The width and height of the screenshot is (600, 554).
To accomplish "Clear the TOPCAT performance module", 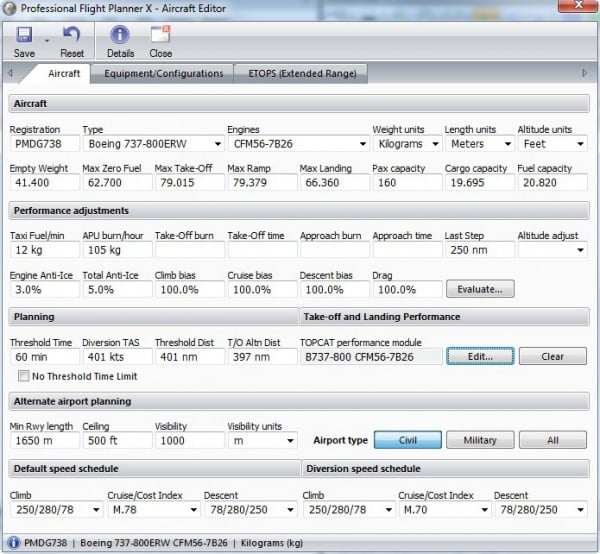I will pos(552,356).
